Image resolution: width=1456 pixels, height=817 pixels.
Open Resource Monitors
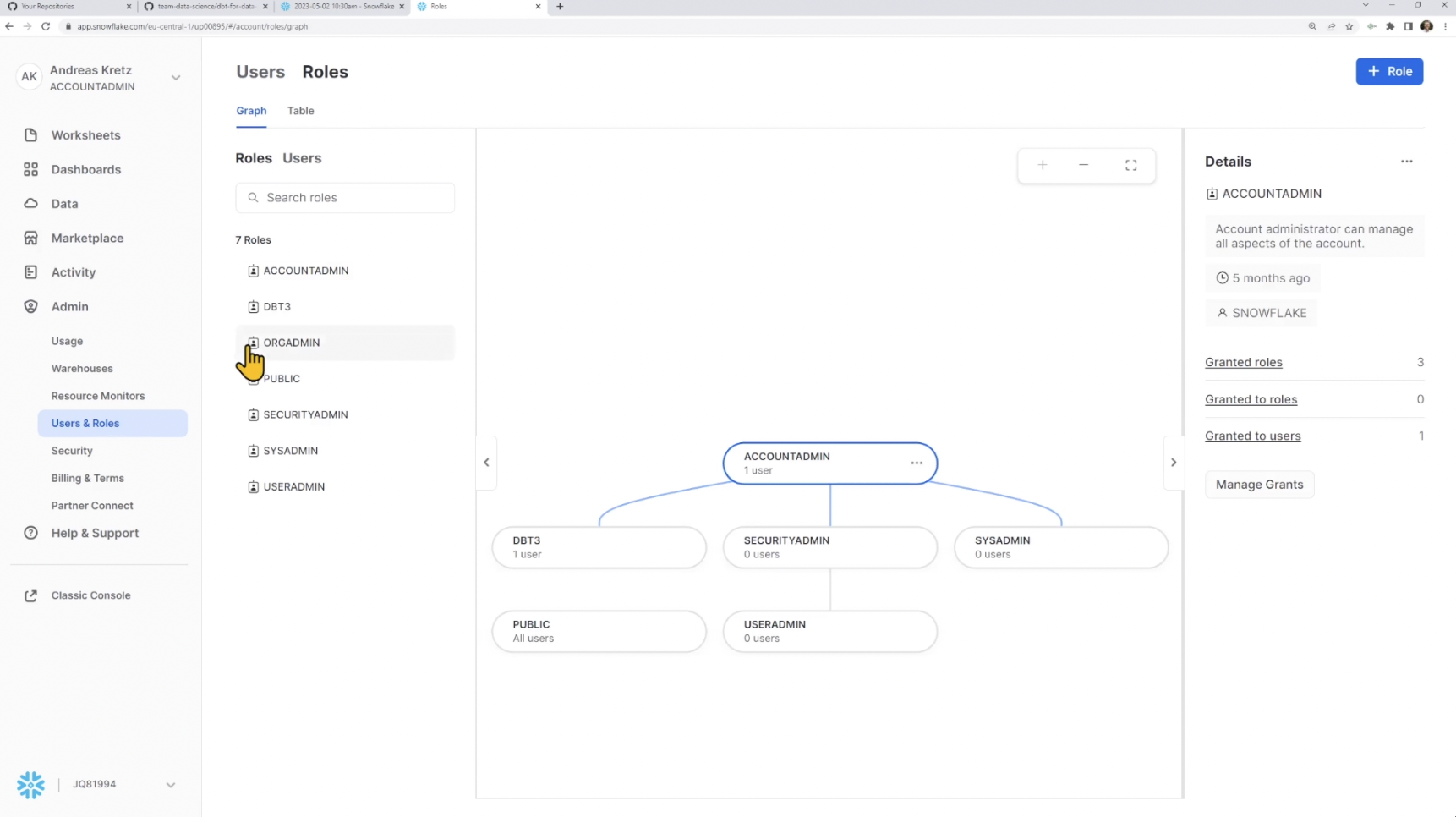[x=98, y=396]
